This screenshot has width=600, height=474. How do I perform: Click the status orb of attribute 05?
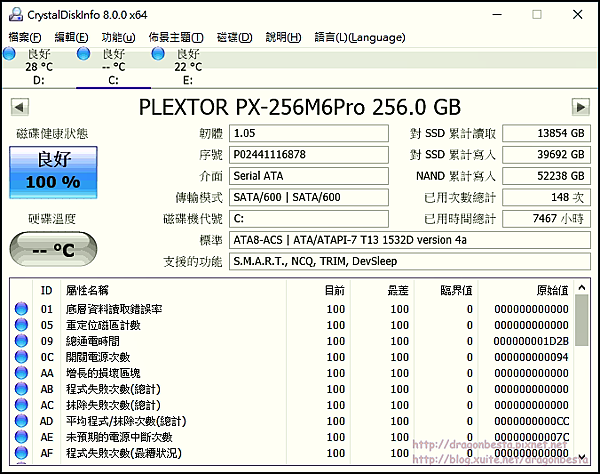21,325
